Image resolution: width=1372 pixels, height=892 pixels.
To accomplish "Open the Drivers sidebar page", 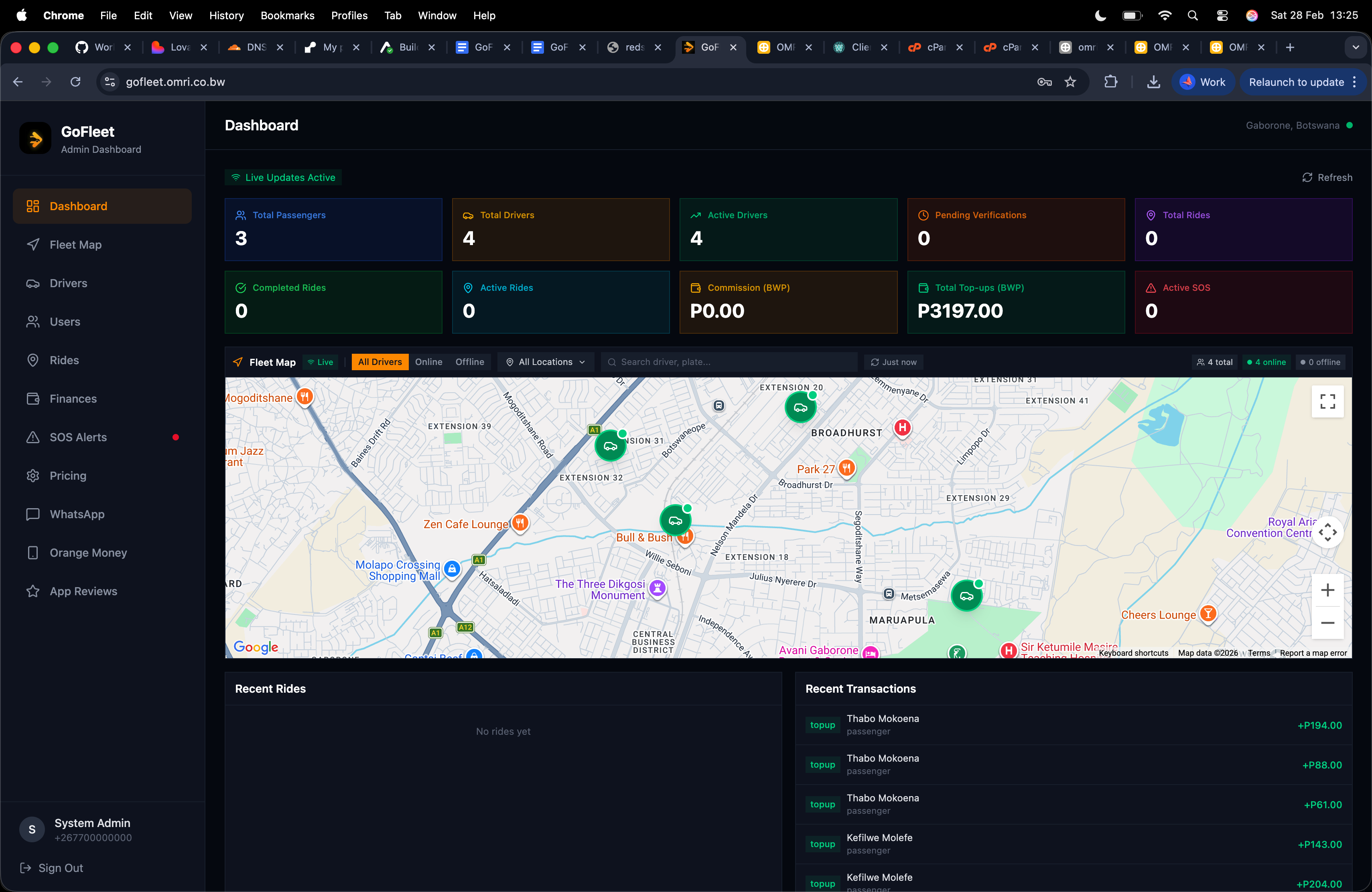I will coord(102,283).
